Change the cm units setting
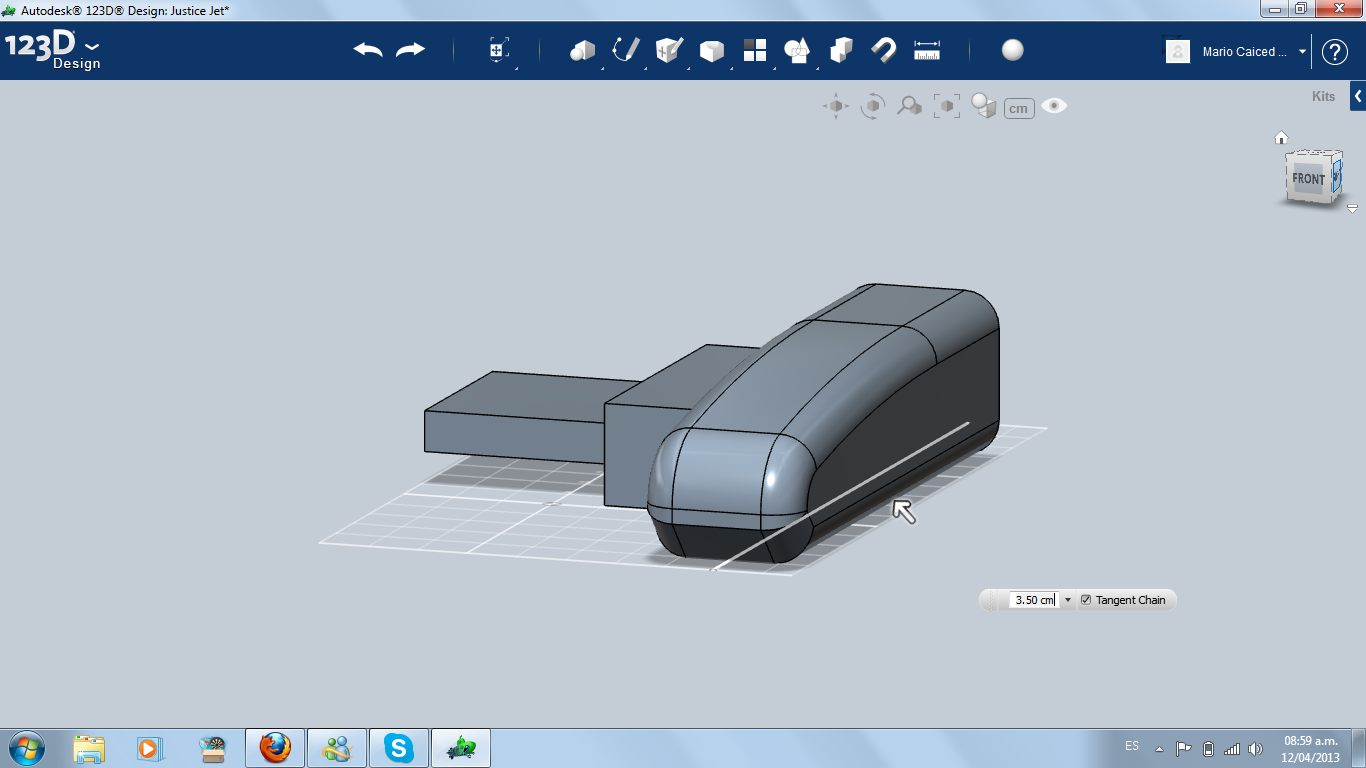 [1019, 108]
